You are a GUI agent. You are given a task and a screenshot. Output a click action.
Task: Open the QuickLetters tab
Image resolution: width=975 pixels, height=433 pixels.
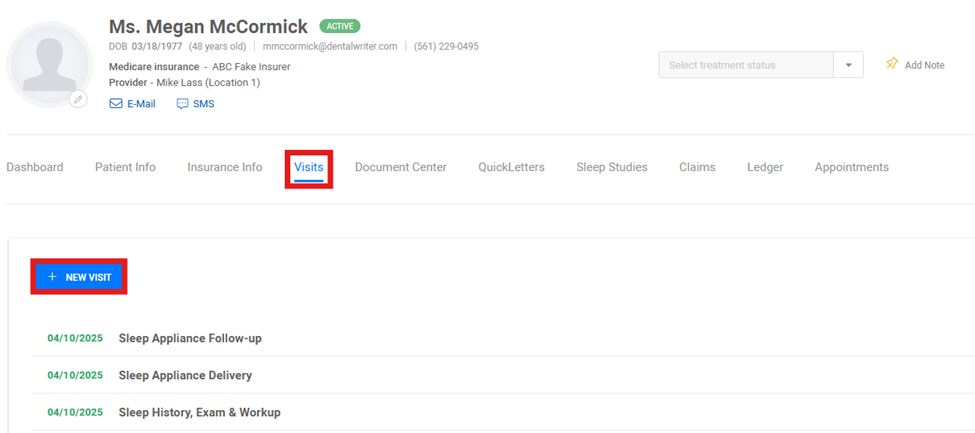[511, 167]
